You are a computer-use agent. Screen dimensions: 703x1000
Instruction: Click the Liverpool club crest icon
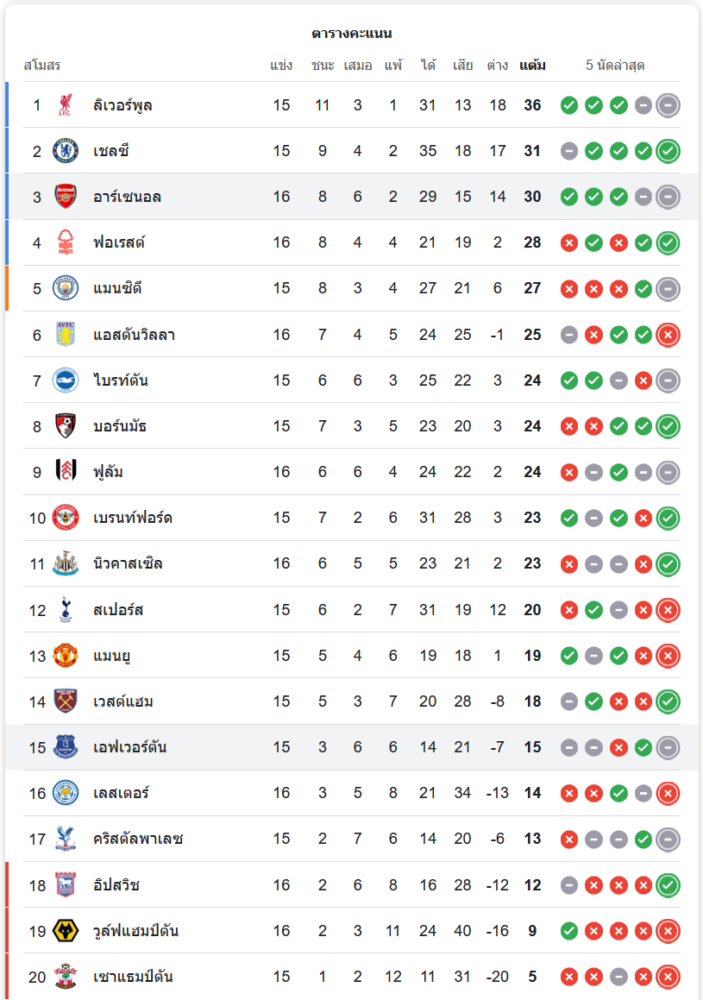(65, 105)
